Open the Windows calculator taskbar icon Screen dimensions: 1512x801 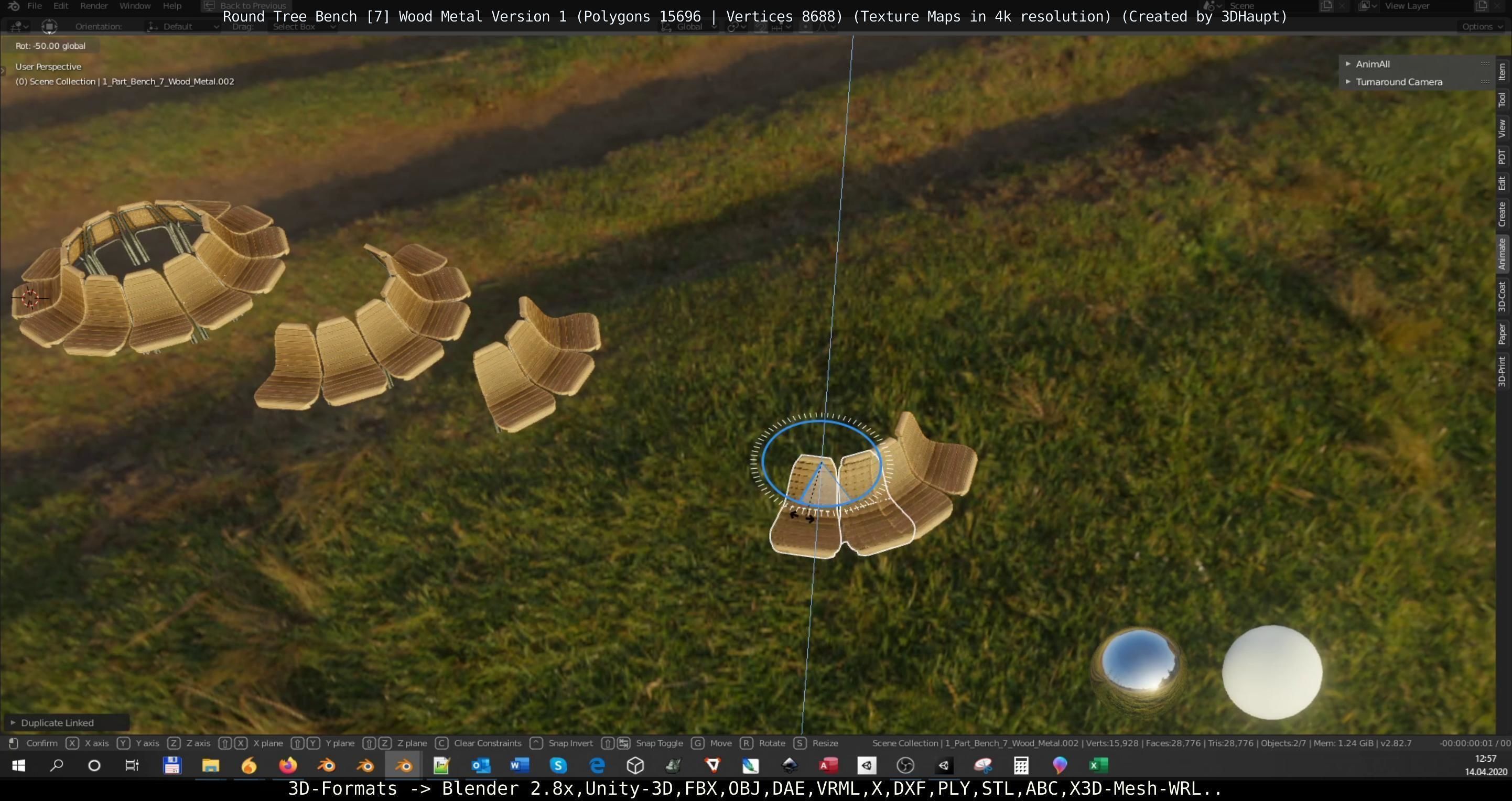pos(1021,765)
